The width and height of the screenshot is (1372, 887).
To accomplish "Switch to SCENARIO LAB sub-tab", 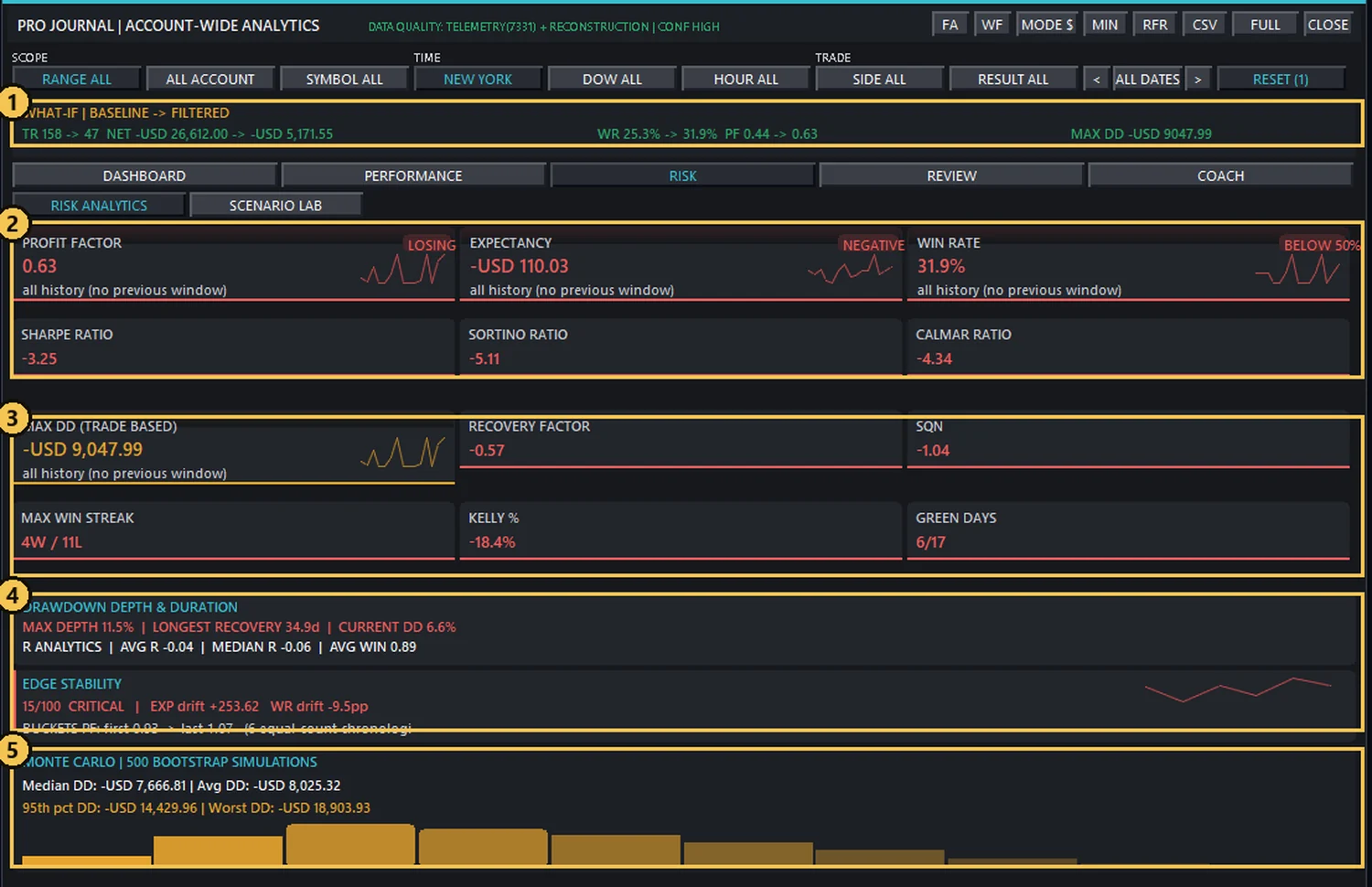I will point(275,206).
